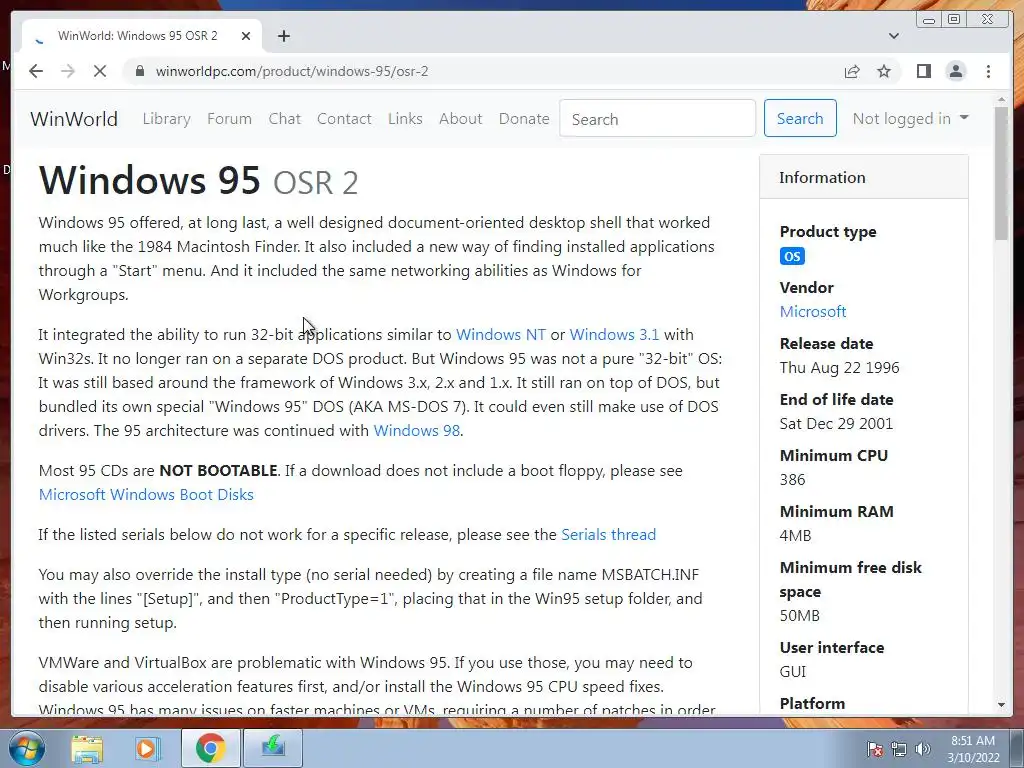Open Windows Explorer from the taskbar
This screenshot has height=768, width=1024.
coord(87,748)
